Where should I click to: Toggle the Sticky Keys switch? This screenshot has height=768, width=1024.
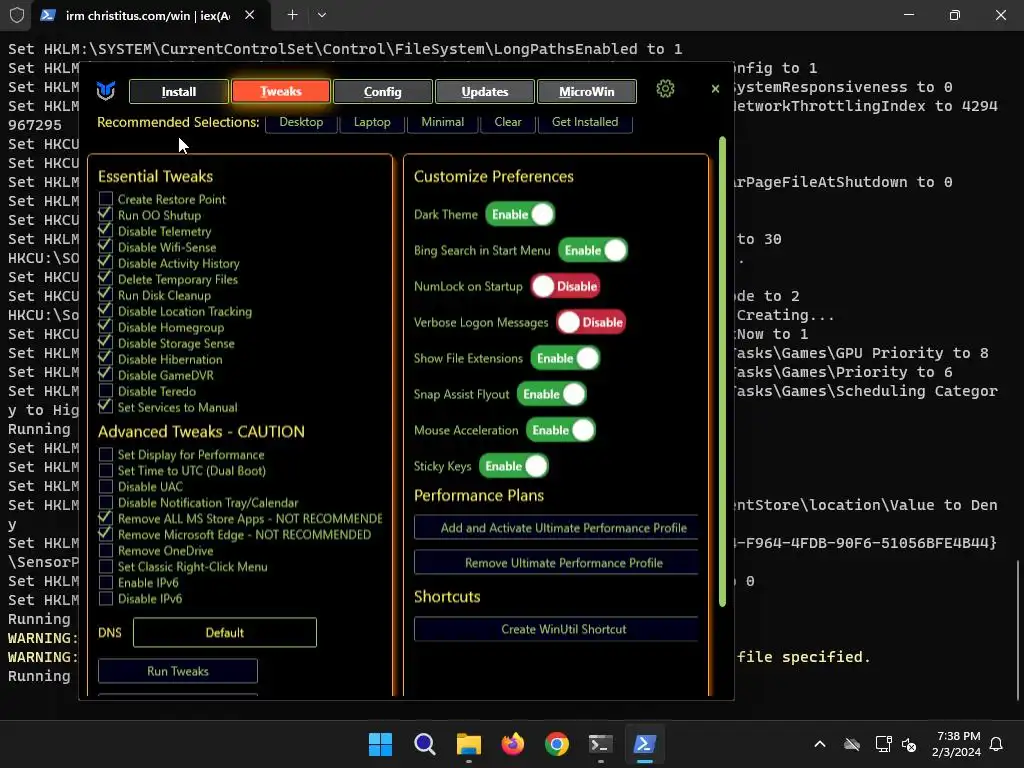514,466
